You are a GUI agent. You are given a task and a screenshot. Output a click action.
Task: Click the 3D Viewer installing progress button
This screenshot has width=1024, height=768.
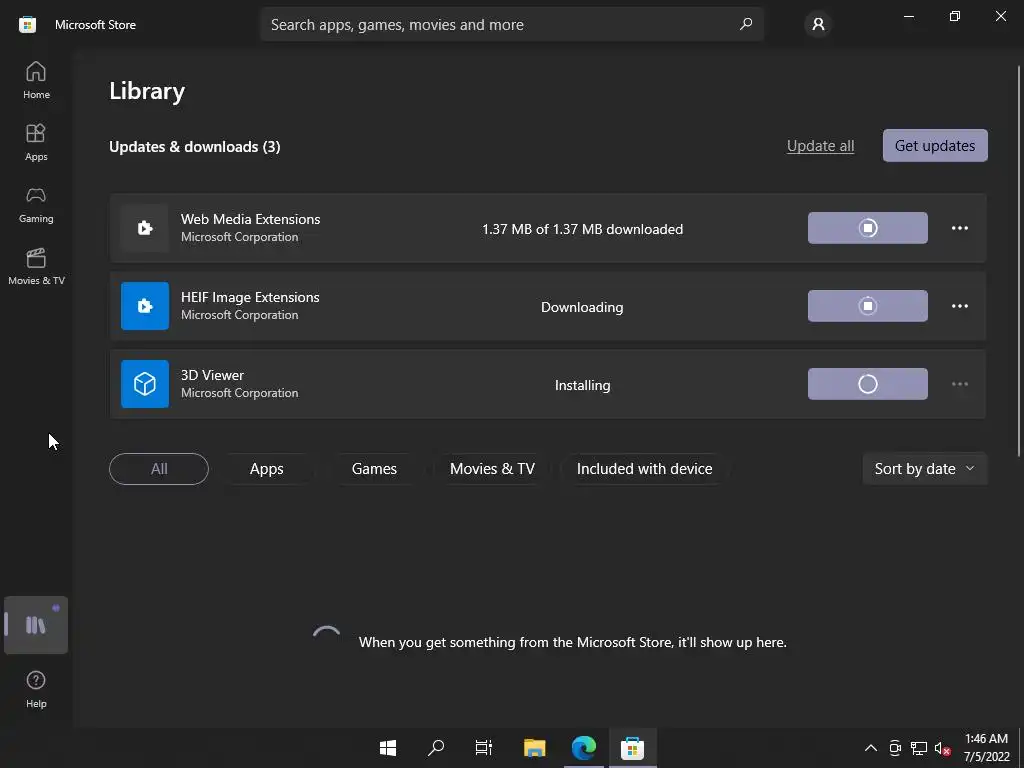[x=867, y=384]
